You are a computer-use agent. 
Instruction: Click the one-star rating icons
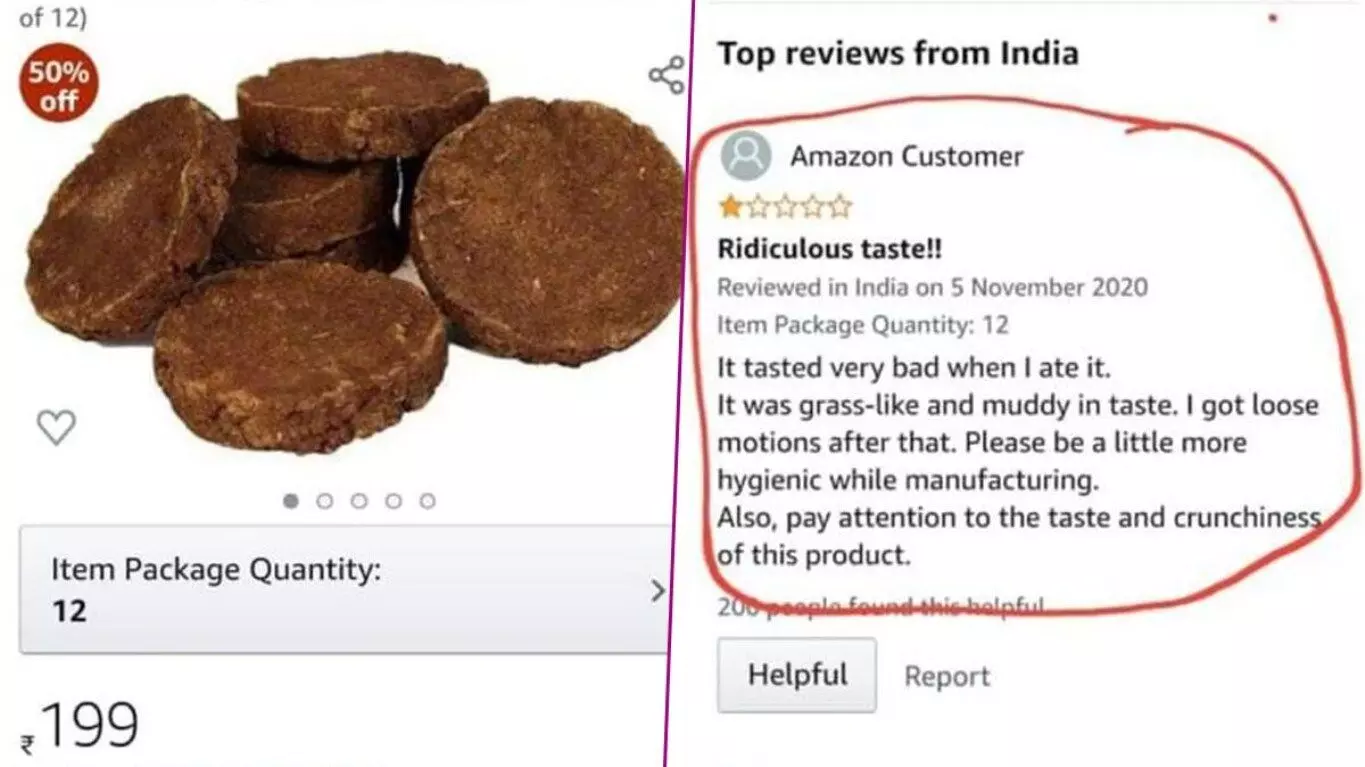tap(785, 207)
